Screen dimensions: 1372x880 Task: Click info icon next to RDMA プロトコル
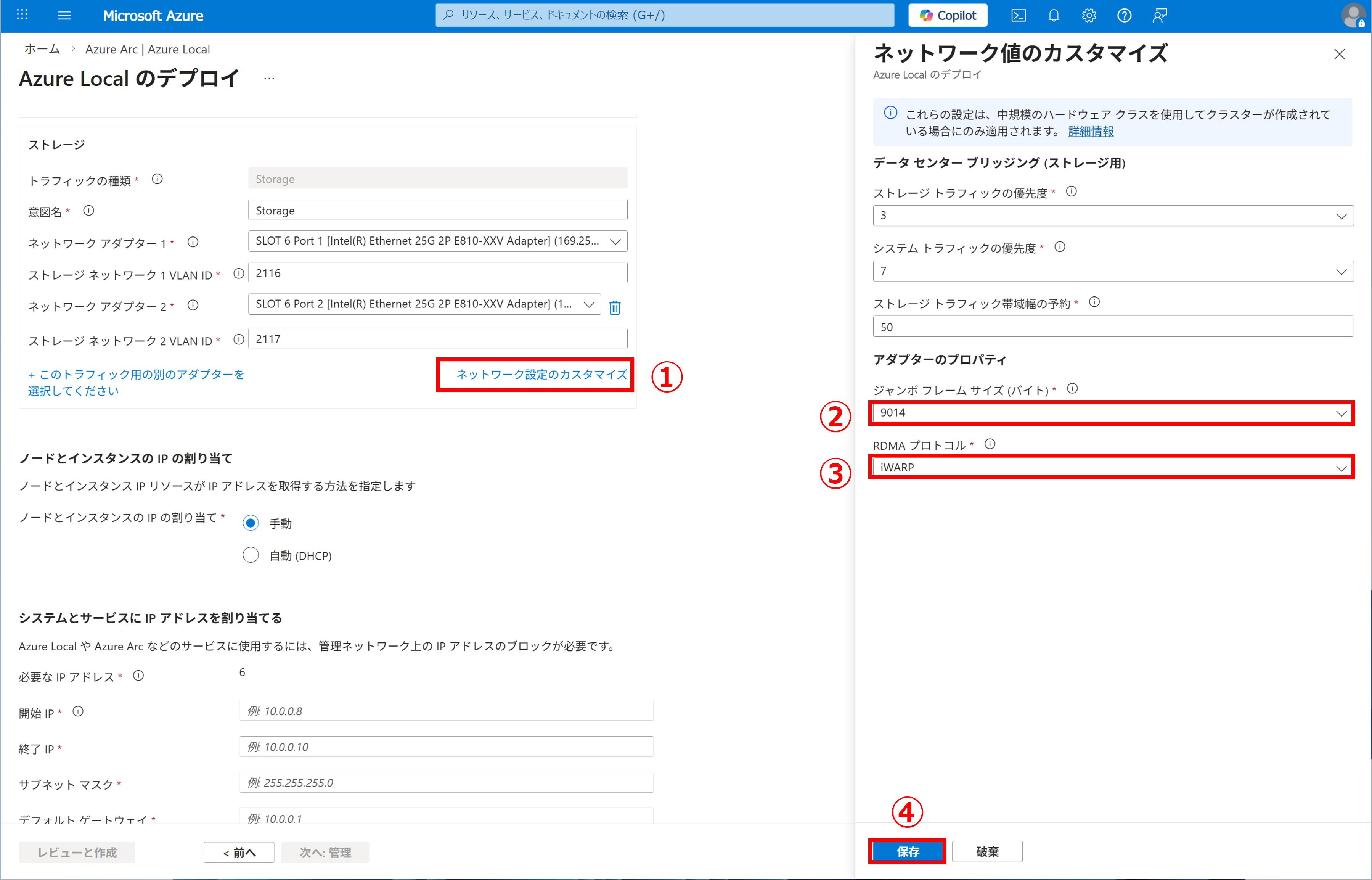point(990,444)
